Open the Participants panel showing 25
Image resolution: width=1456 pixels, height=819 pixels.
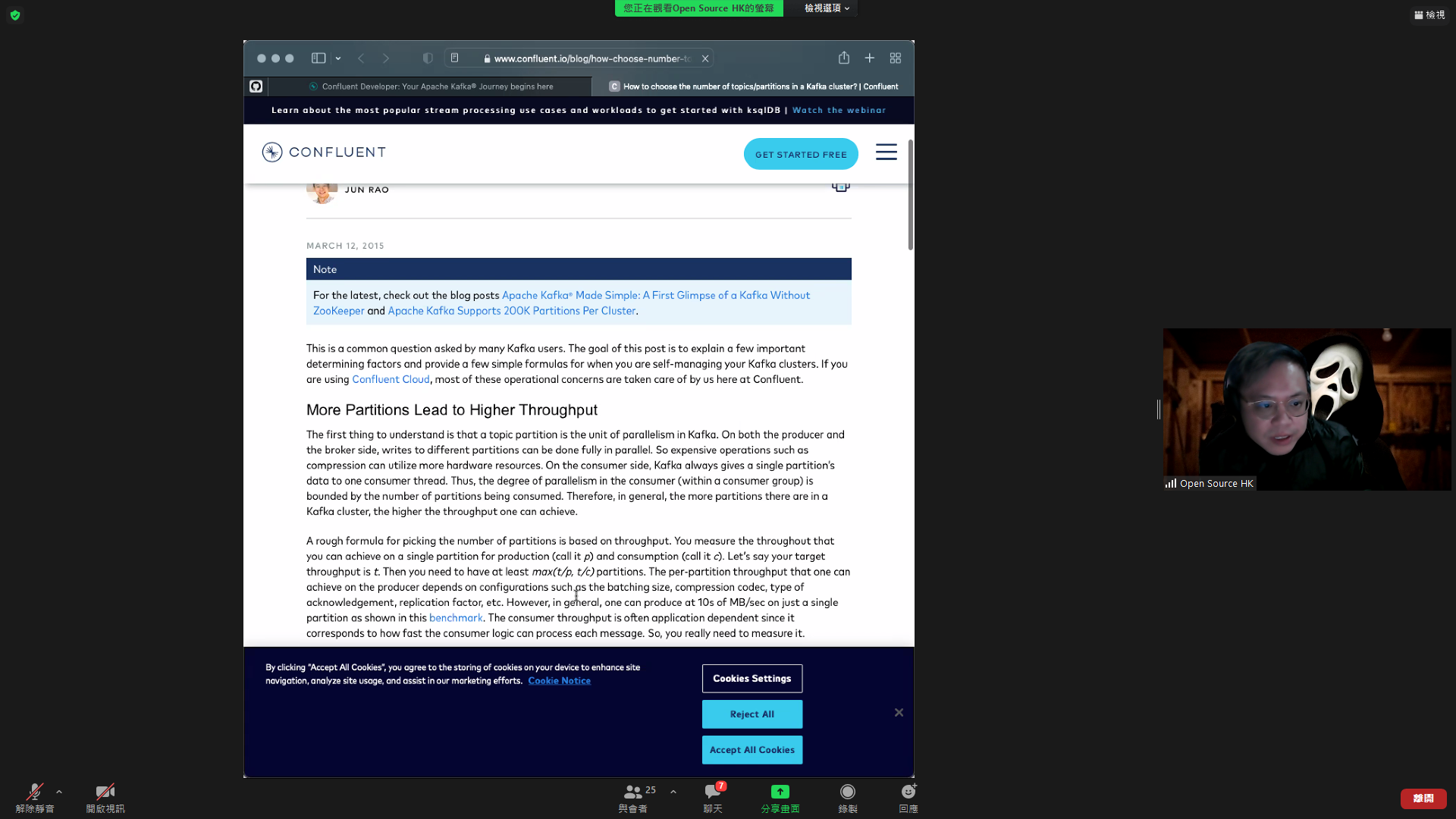[x=637, y=798]
